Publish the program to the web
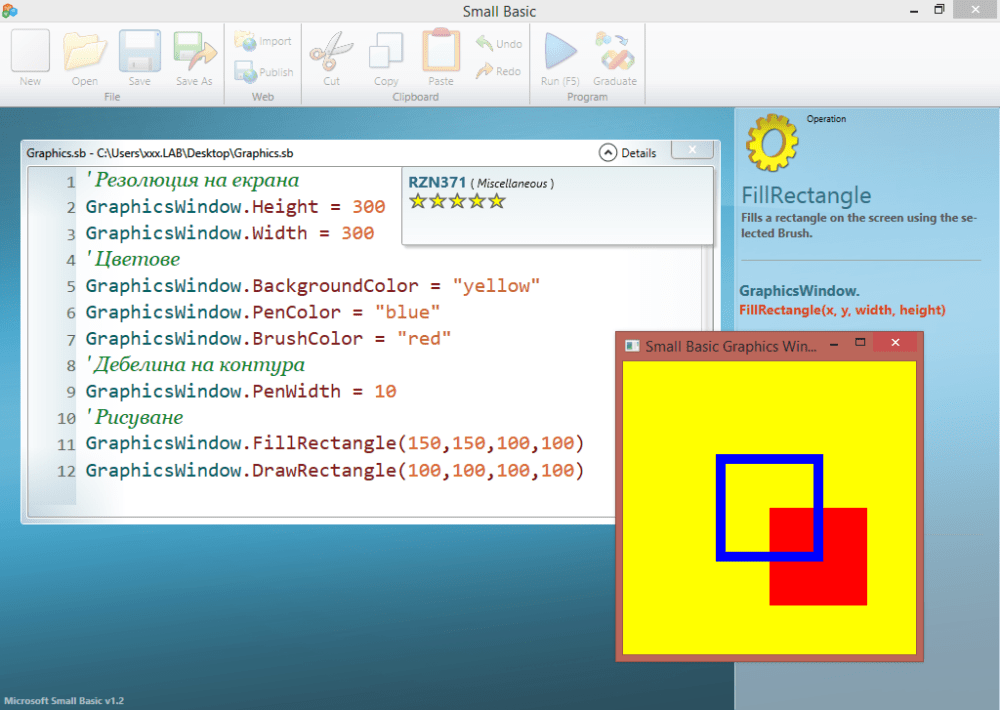 point(263,71)
